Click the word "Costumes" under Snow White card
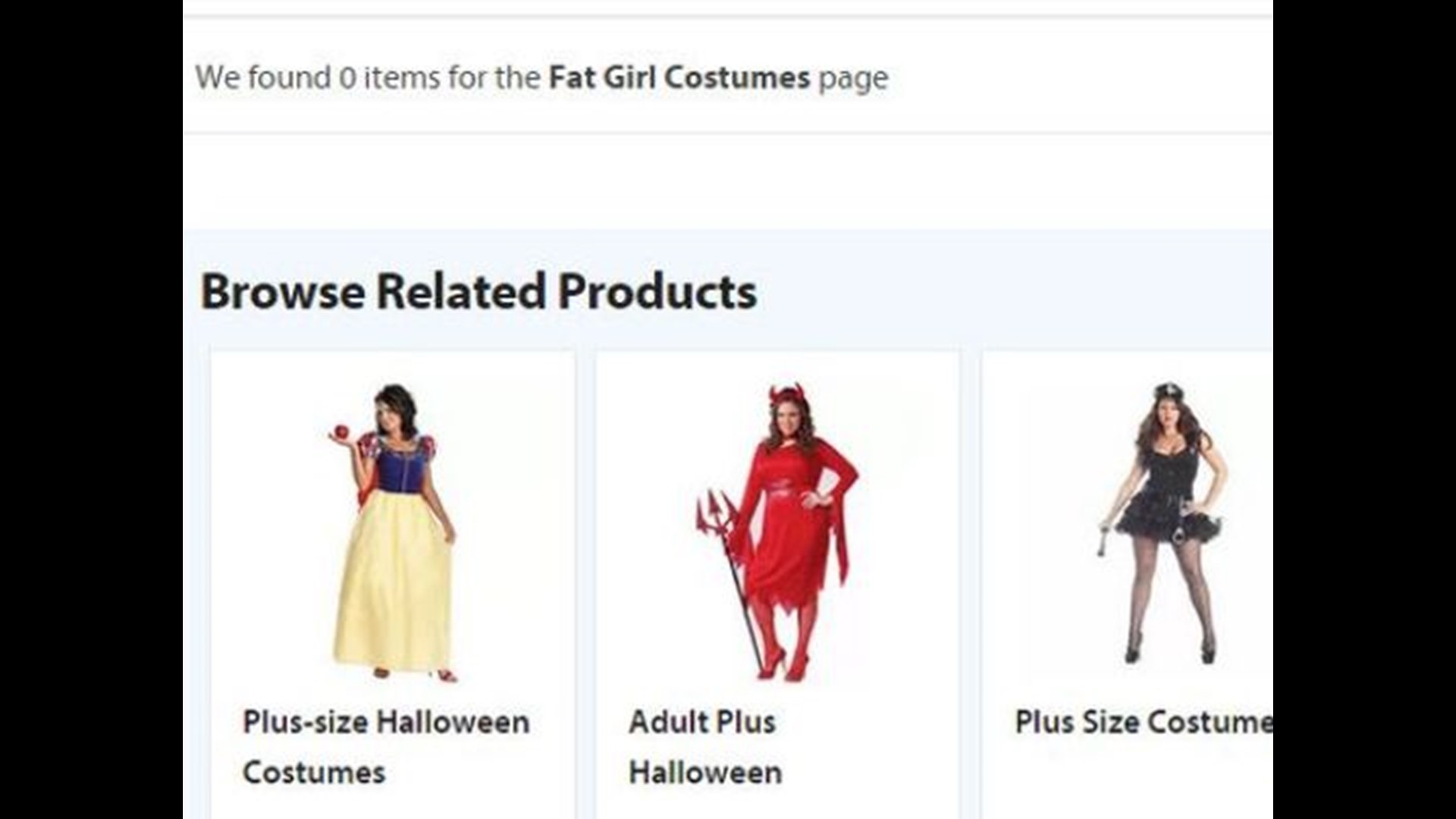The image size is (1456, 819). pos(314,773)
